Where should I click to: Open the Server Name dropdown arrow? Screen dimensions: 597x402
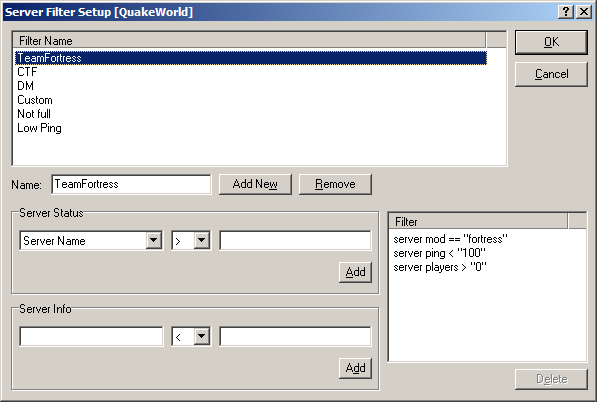click(153, 240)
